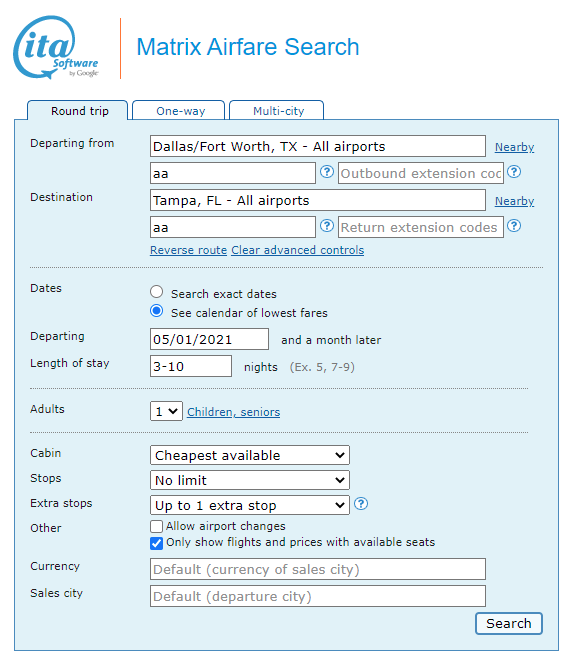Open help icon for return extension codes

click(x=514, y=226)
